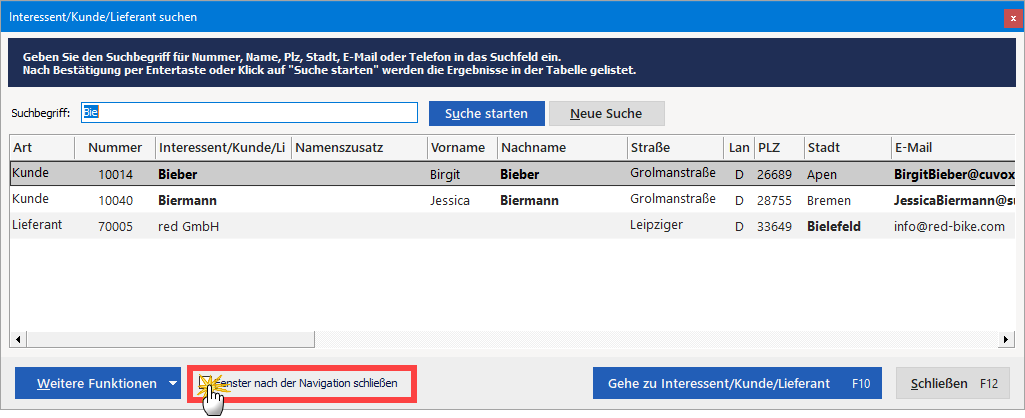The height and width of the screenshot is (418, 1025).
Task: Click the Schließen F12 button
Action: (952, 383)
